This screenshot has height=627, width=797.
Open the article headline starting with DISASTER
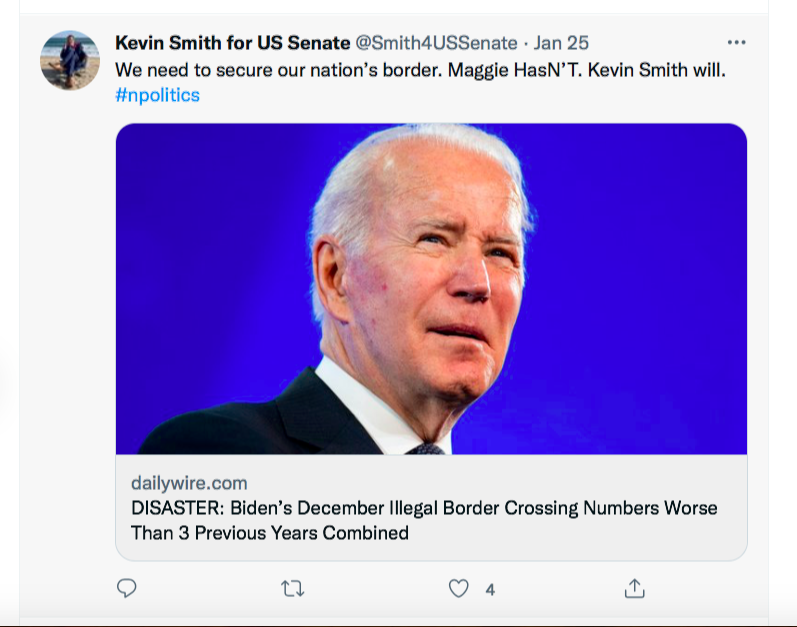pyautogui.click(x=424, y=508)
